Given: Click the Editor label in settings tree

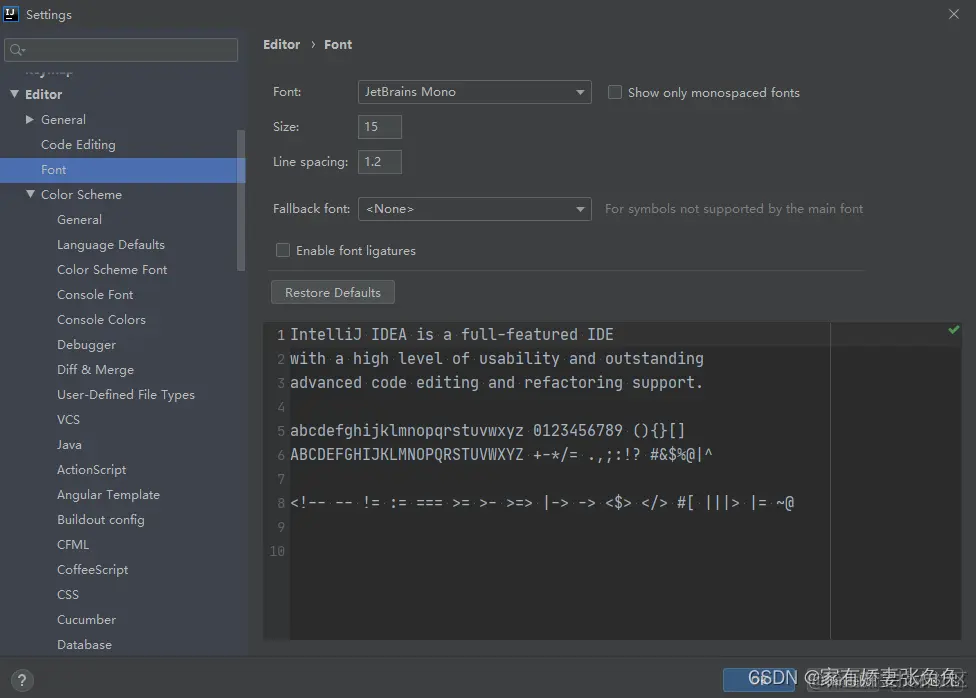Looking at the screenshot, I should coord(44,95).
